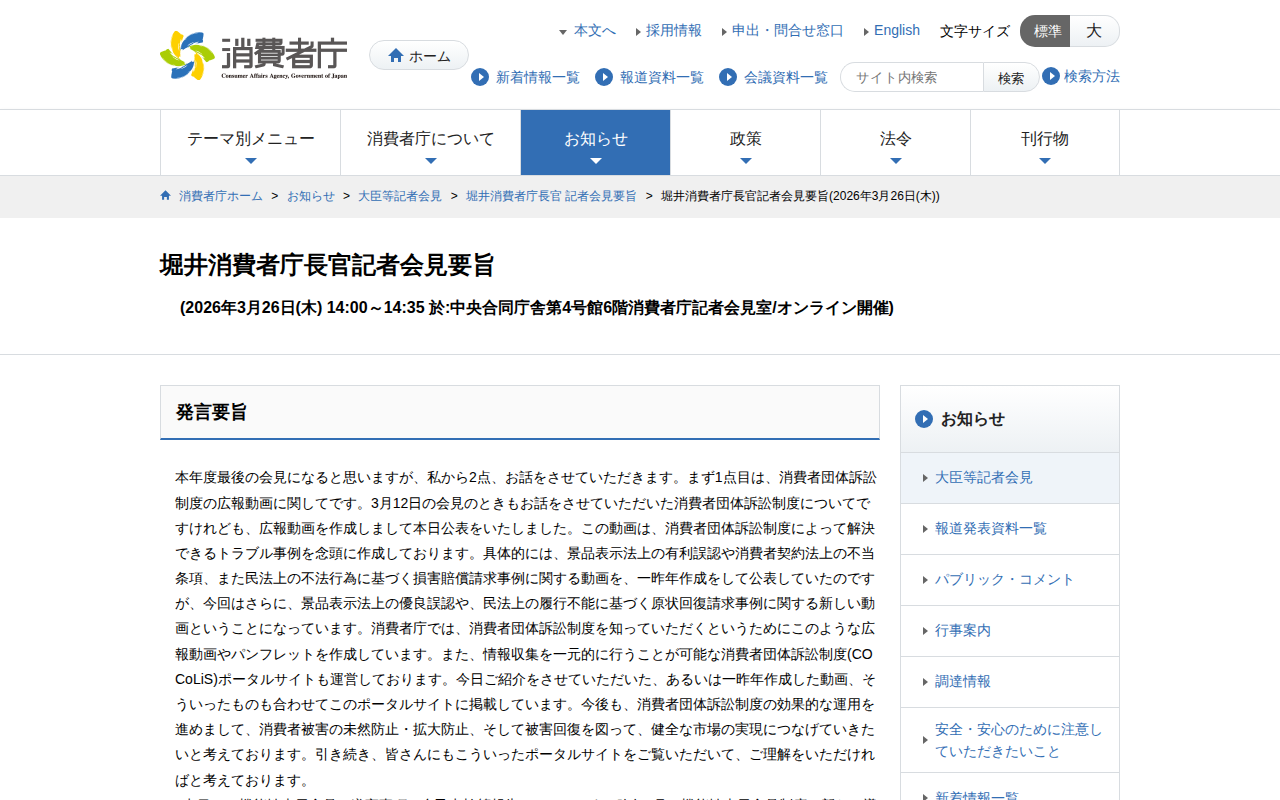Click the サイト内検索 search field

coord(912,78)
